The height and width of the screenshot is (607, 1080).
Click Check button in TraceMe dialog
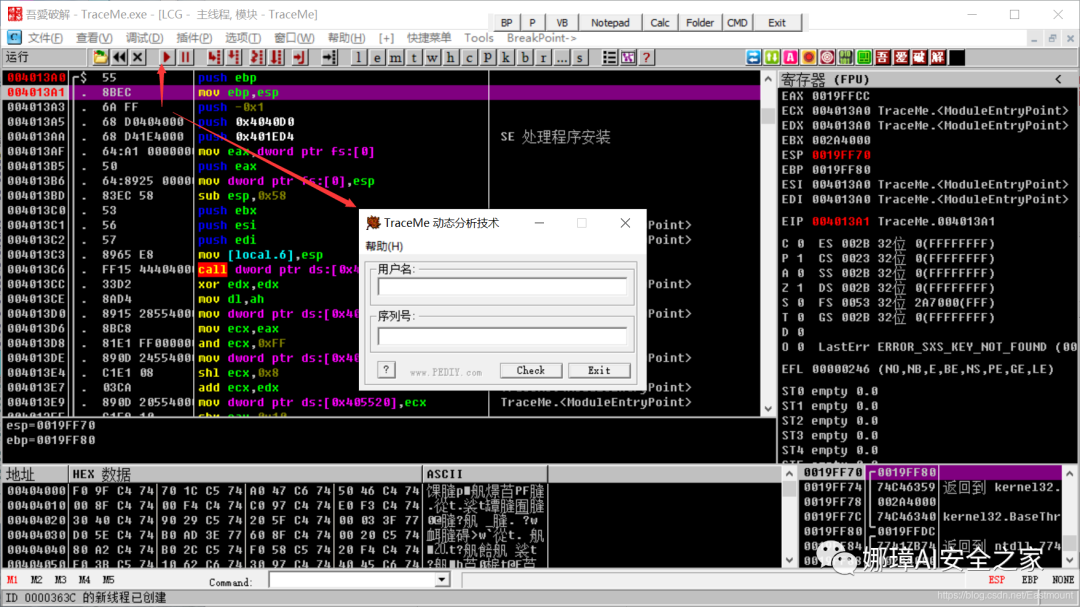[531, 371]
